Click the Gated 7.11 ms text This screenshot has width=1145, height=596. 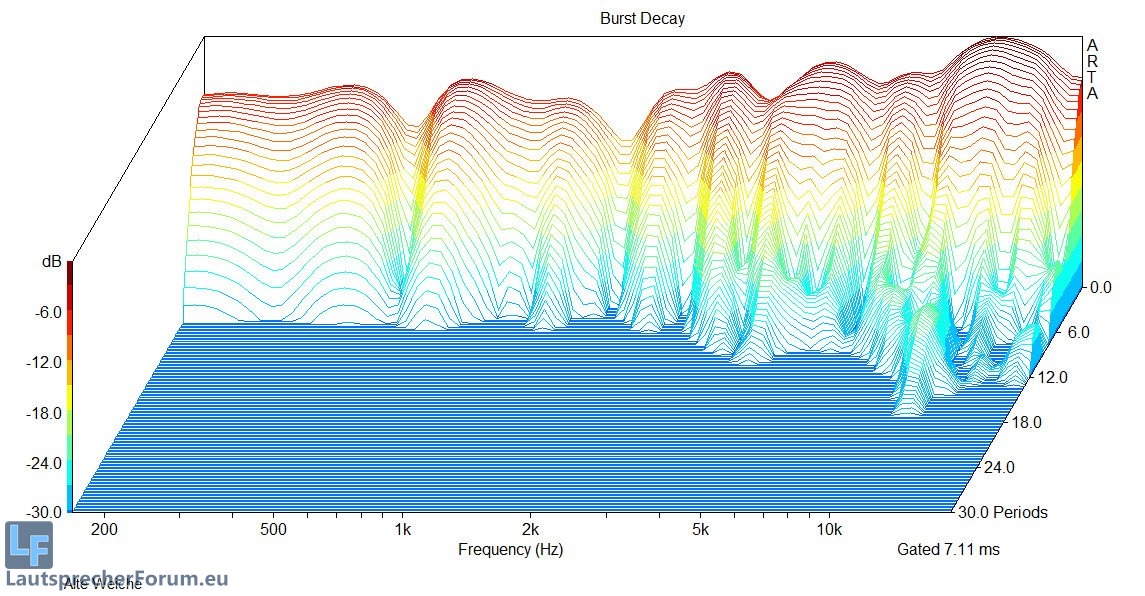tap(948, 549)
